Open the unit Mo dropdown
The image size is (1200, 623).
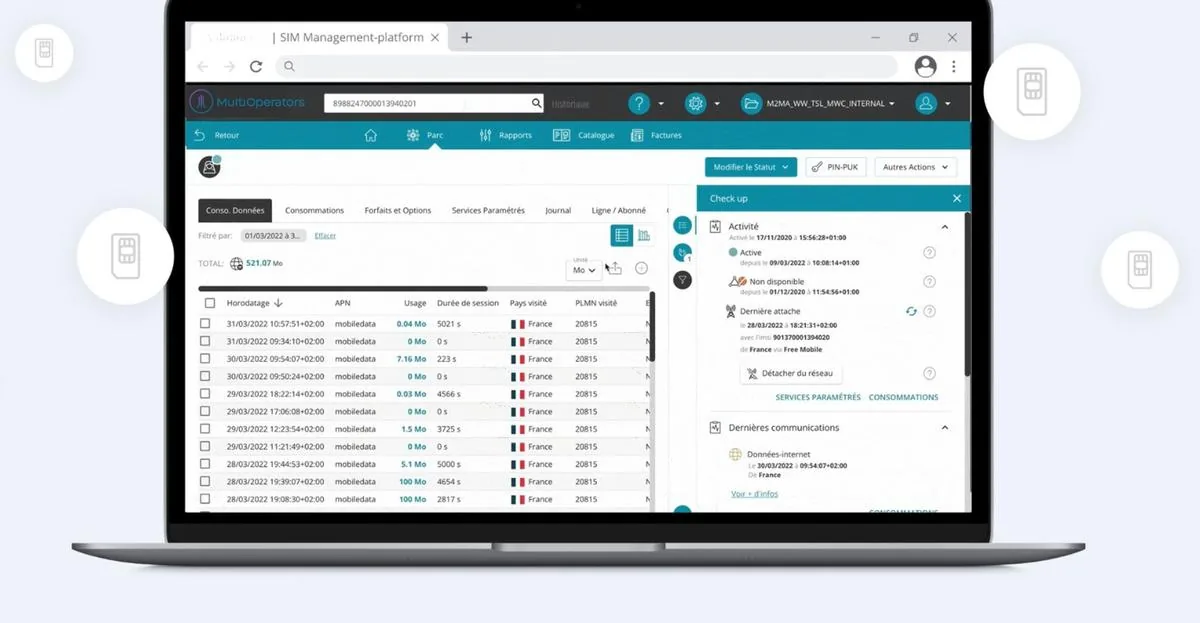584,270
